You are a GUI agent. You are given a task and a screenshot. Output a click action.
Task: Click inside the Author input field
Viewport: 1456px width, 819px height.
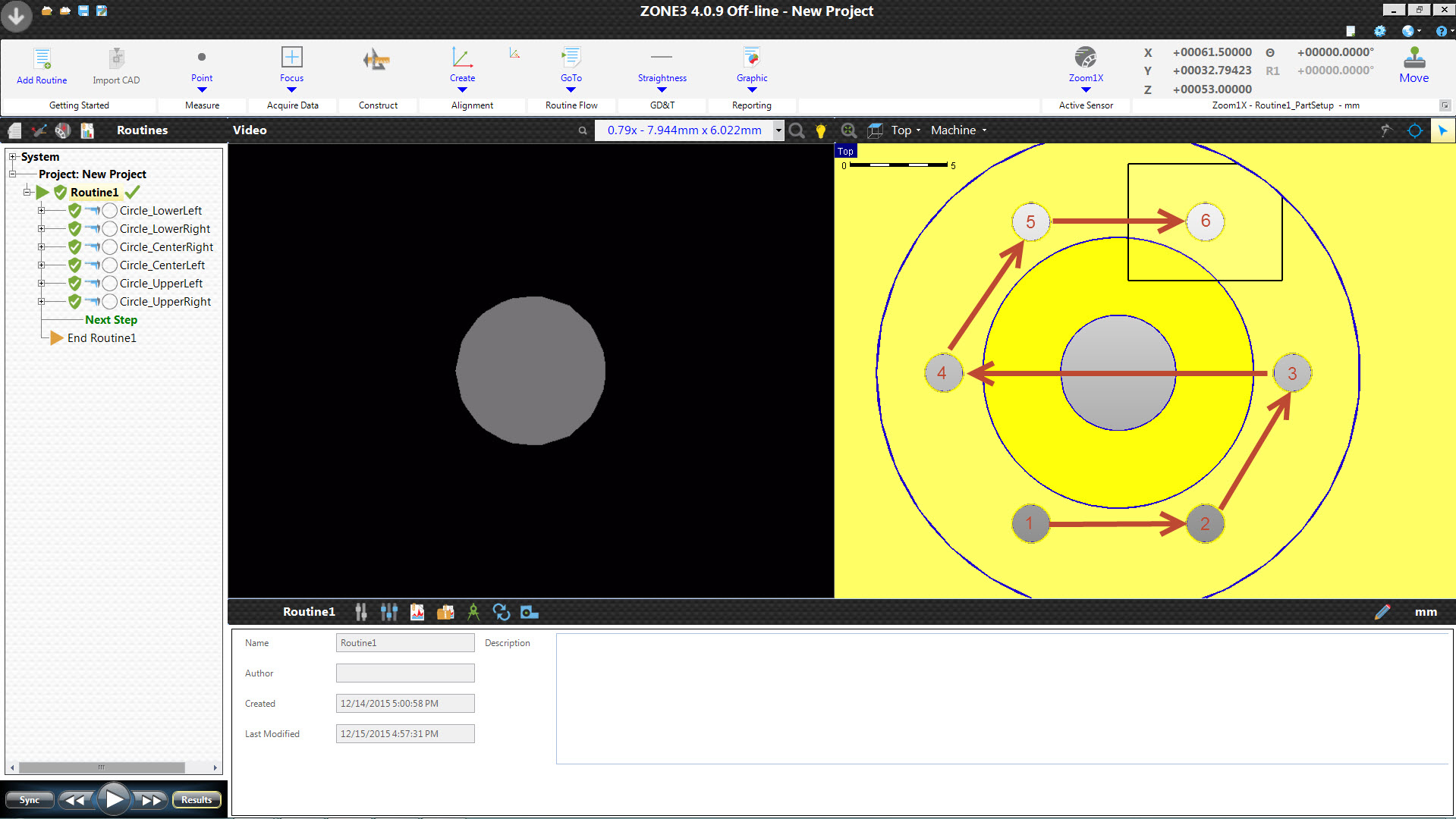click(x=404, y=673)
